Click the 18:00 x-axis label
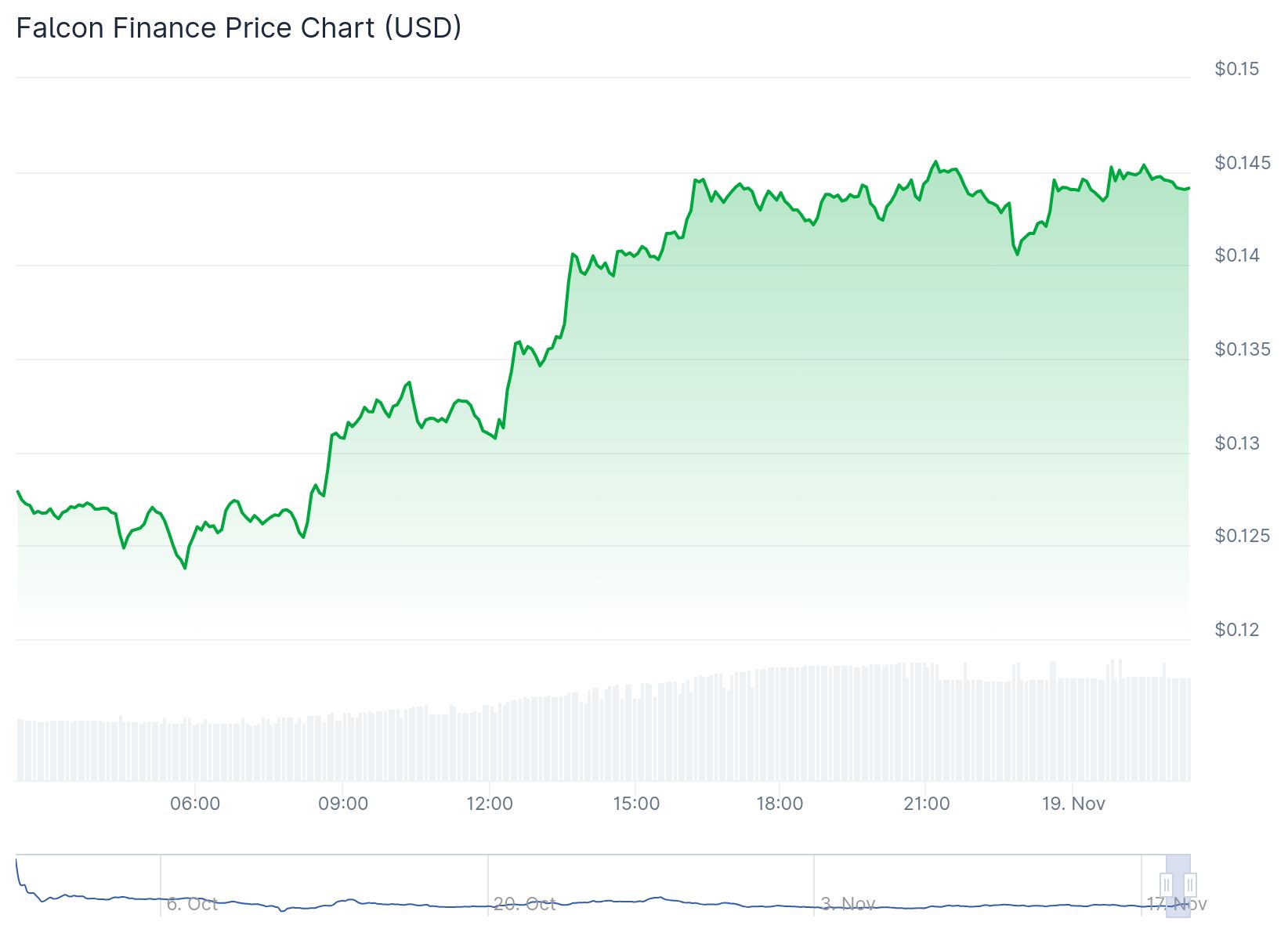Screen dimensions: 1288x940 [x=780, y=804]
